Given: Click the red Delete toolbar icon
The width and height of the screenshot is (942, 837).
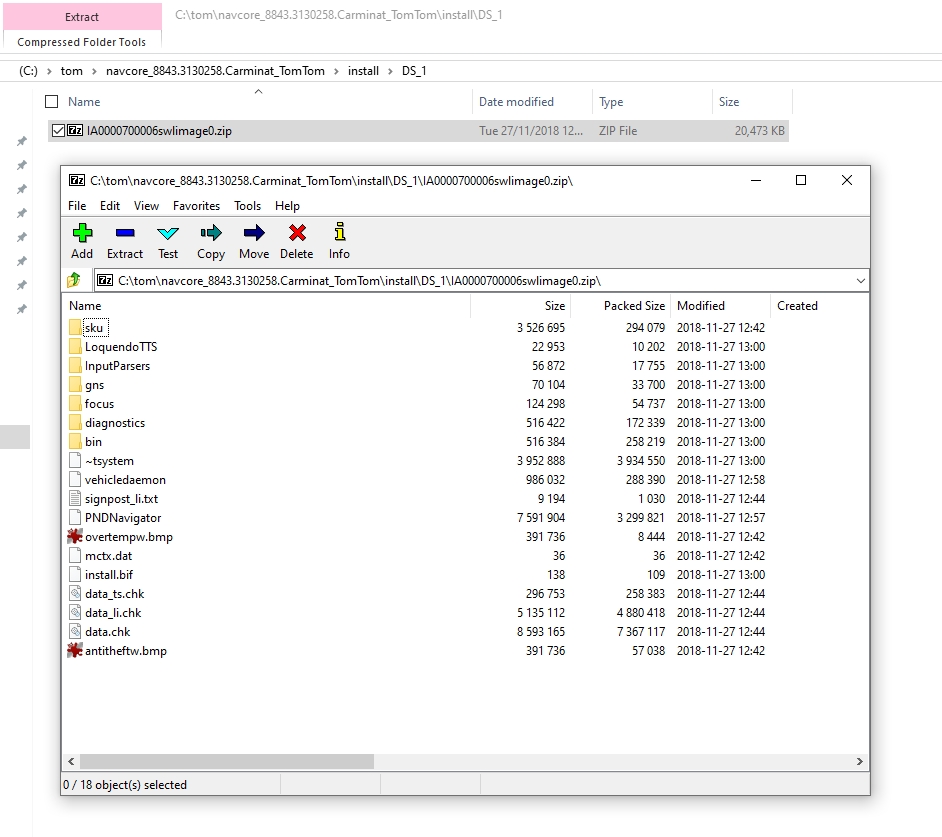Looking at the screenshot, I should [x=297, y=233].
